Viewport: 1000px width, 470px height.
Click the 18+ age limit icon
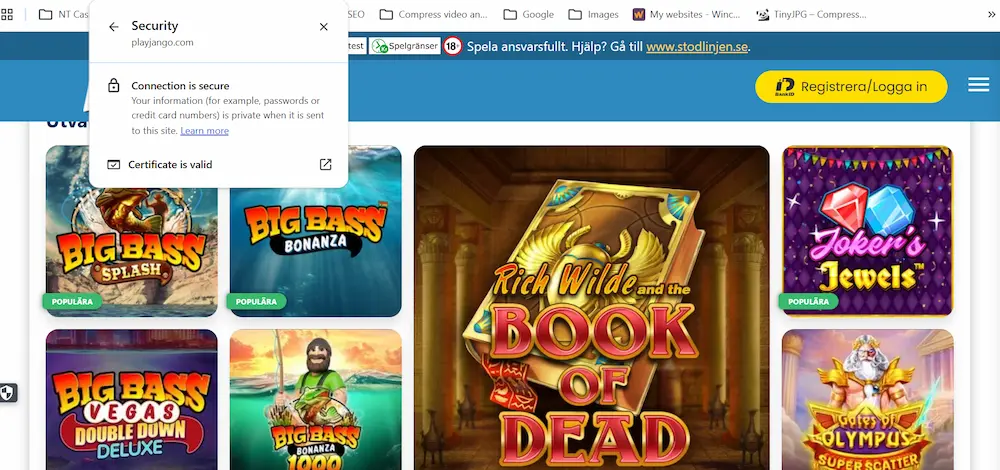pos(452,46)
